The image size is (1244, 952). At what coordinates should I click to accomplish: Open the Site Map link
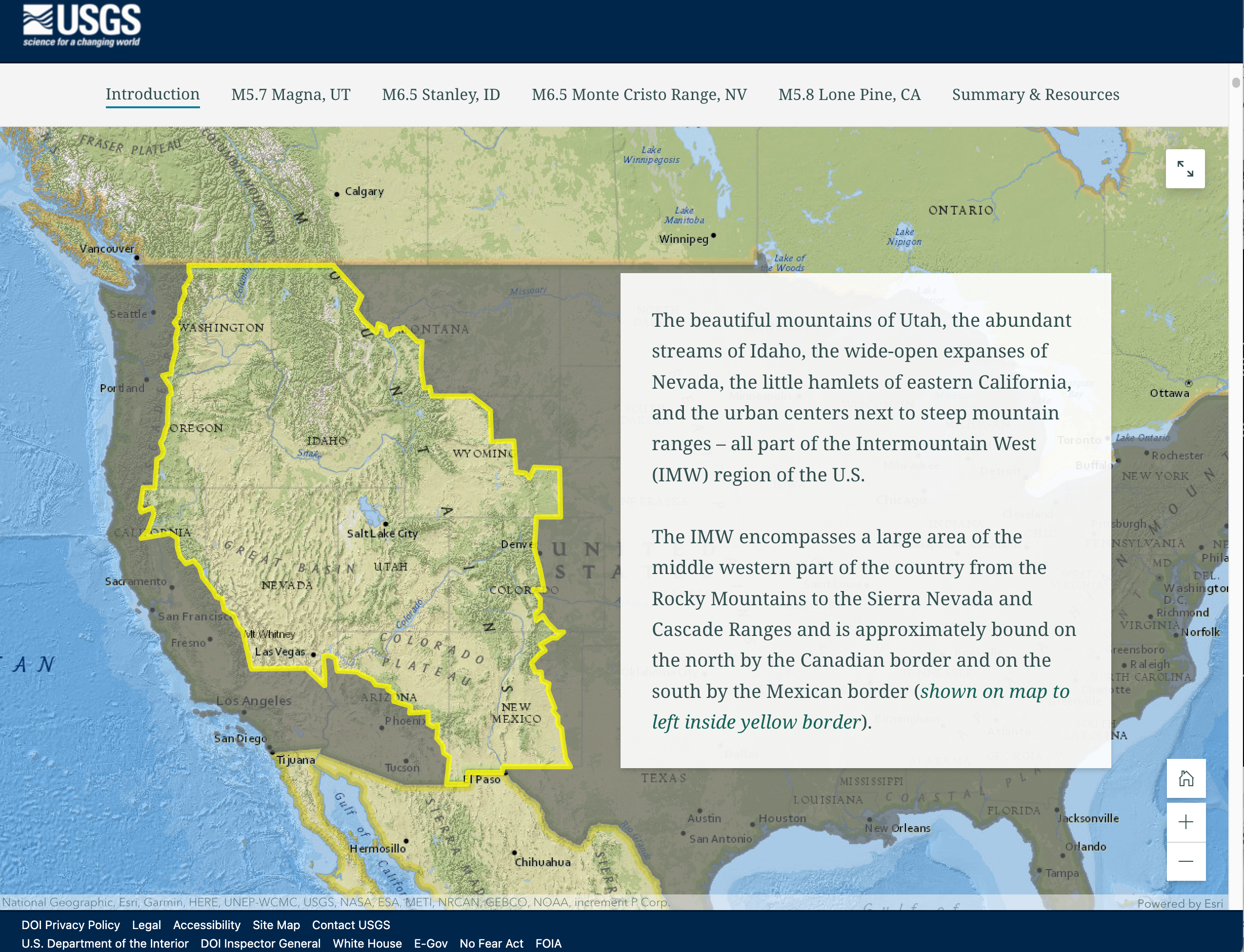pyautogui.click(x=276, y=925)
